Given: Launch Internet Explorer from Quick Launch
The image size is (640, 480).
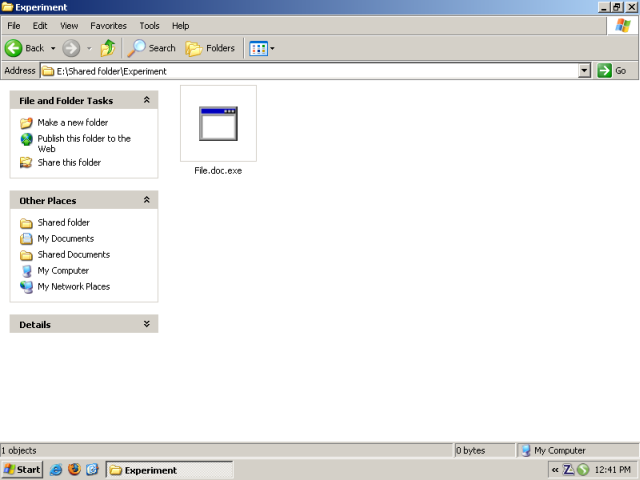Looking at the screenshot, I should coord(56,470).
